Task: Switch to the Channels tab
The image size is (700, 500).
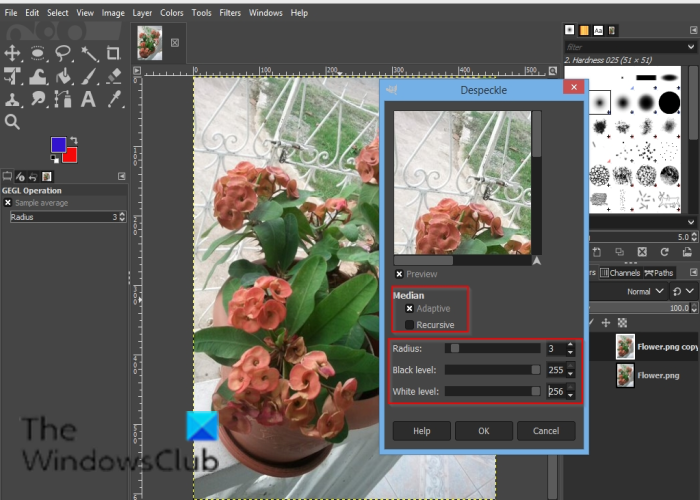Action: point(623,272)
